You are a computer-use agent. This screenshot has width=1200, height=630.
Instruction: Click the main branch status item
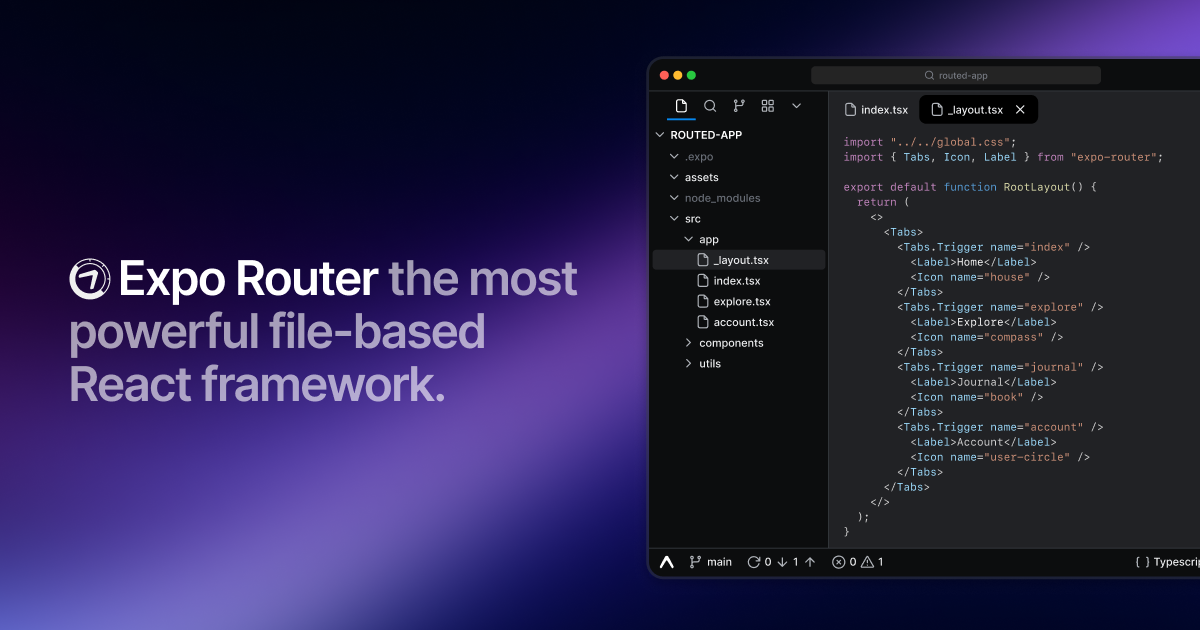coord(711,562)
